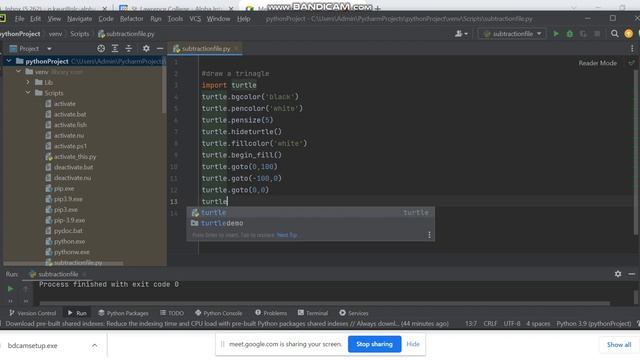Open the File menu
Image resolution: width=640 pixels, height=360 pixels.
pyautogui.click(x=19, y=19)
